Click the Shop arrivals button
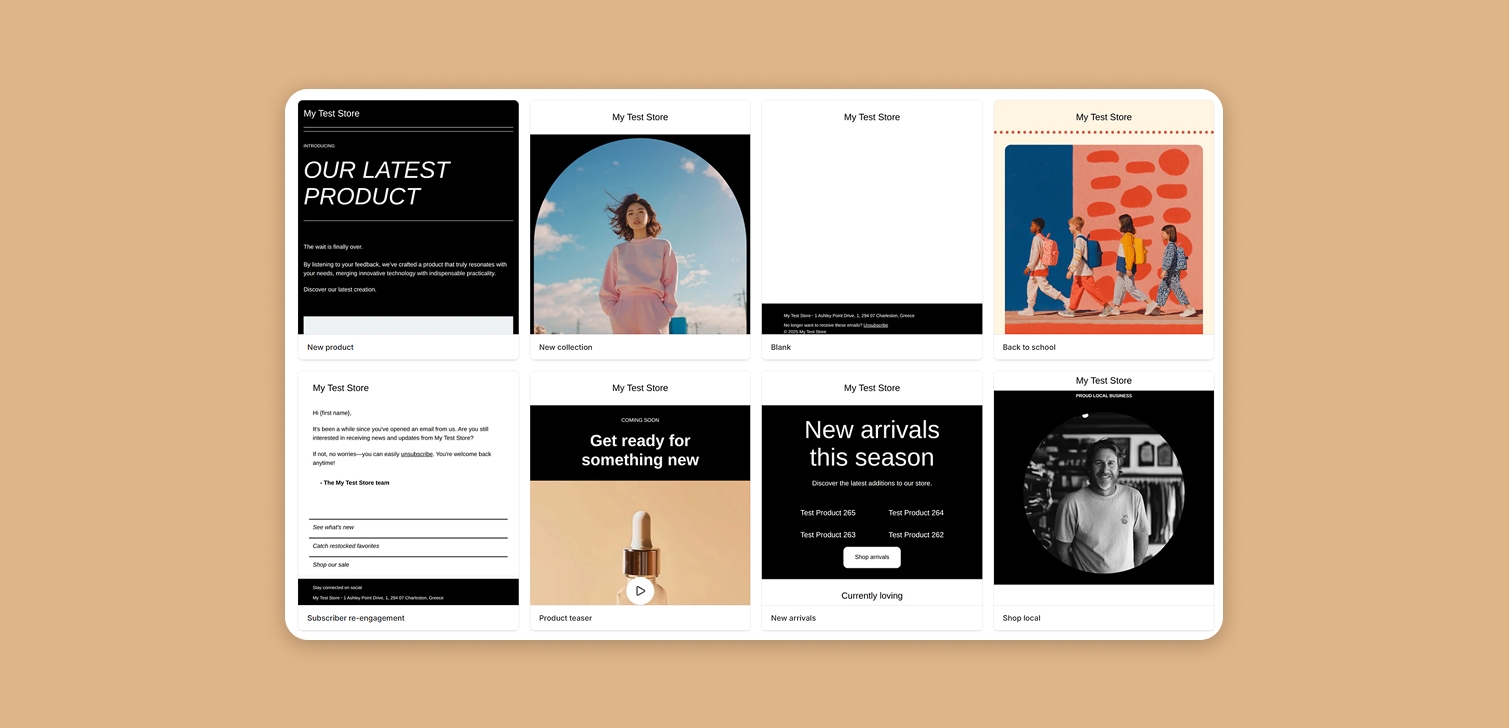The image size is (1509, 728). pos(871,557)
